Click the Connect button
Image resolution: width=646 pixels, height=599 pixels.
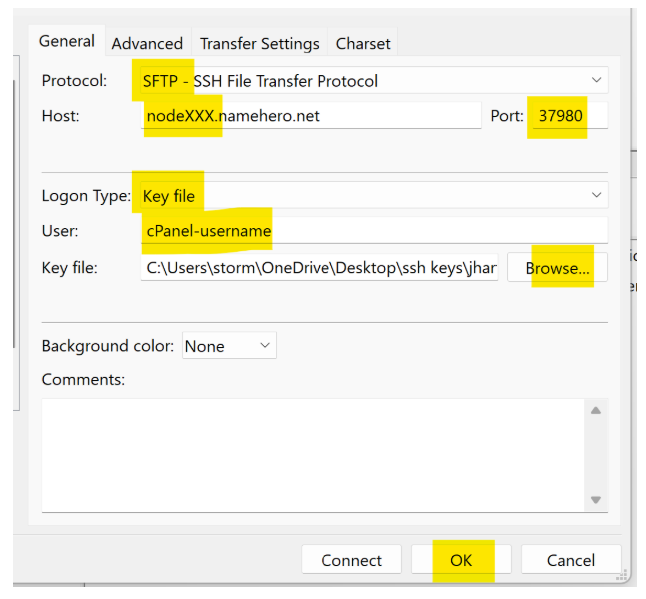click(x=351, y=560)
